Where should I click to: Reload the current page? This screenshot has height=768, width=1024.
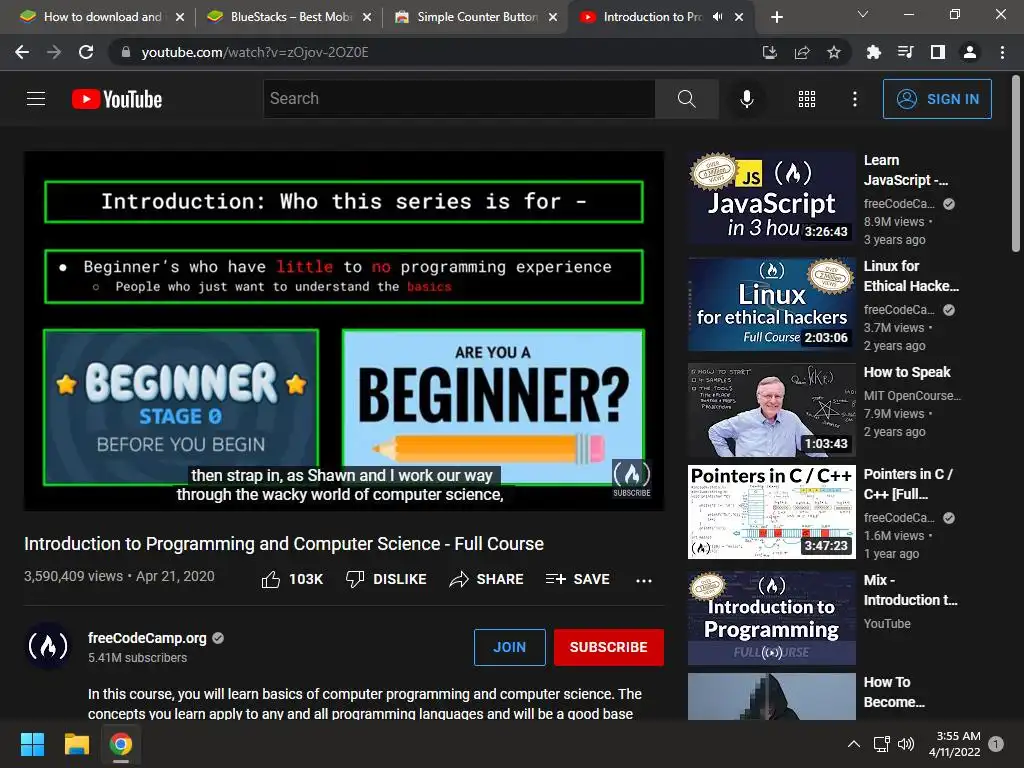tap(86, 52)
